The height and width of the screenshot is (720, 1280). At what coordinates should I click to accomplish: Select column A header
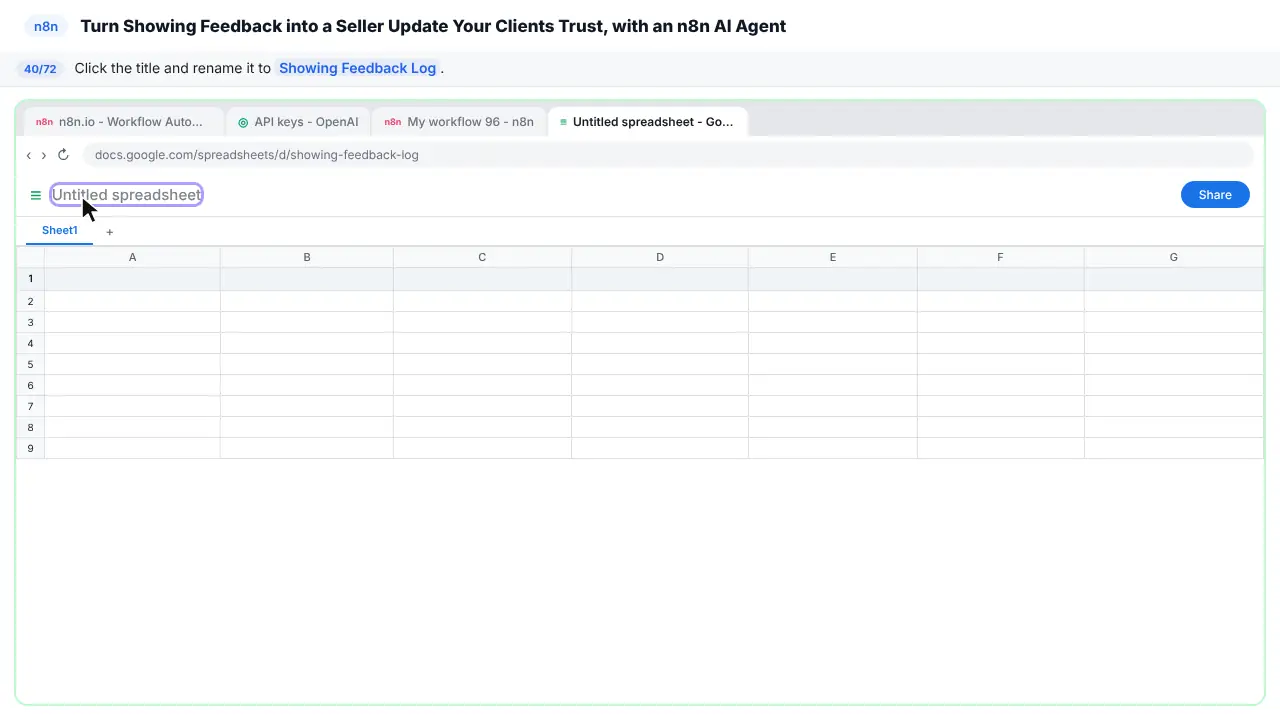132,257
